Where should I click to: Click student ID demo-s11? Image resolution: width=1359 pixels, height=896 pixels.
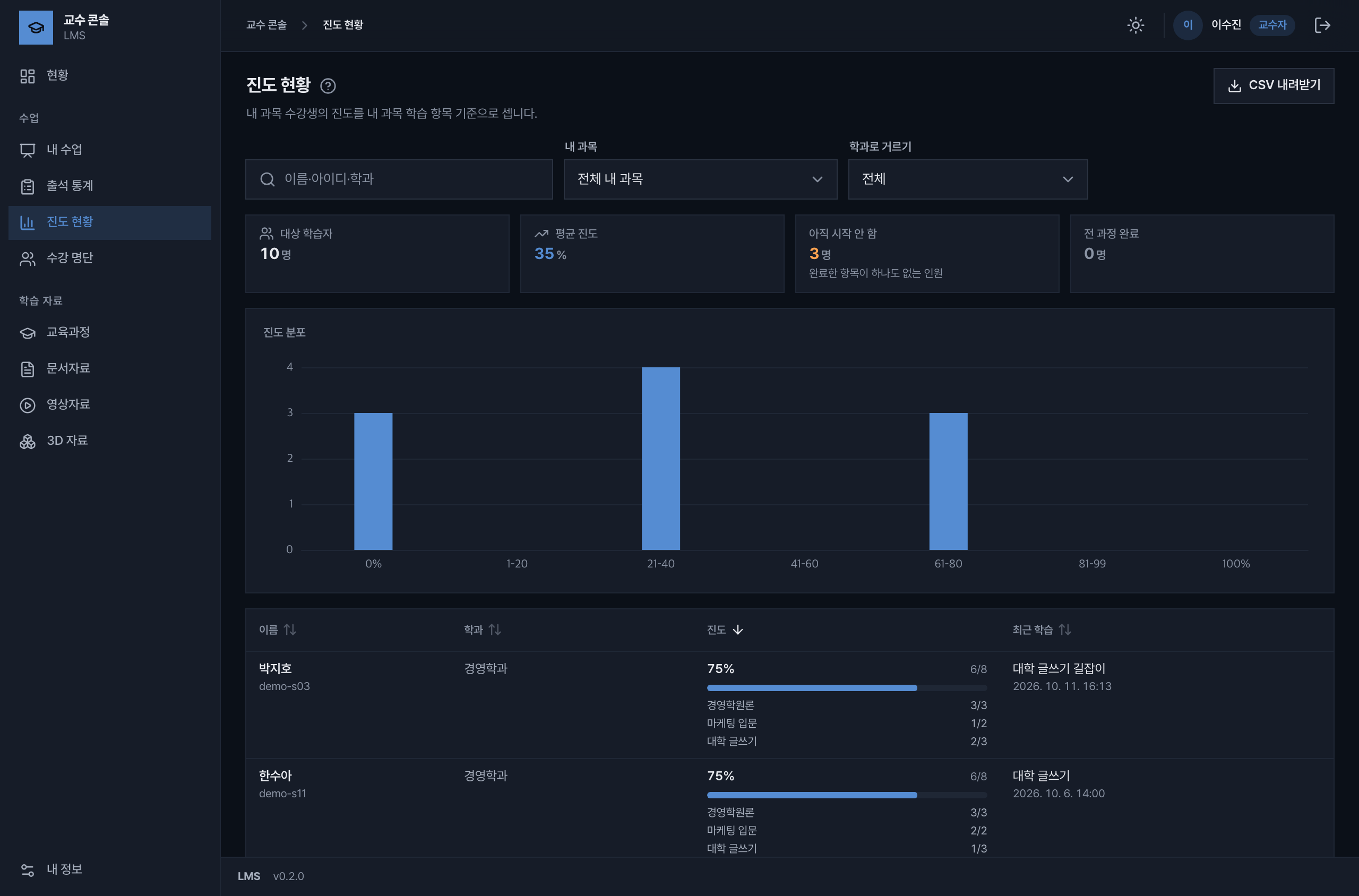(283, 794)
